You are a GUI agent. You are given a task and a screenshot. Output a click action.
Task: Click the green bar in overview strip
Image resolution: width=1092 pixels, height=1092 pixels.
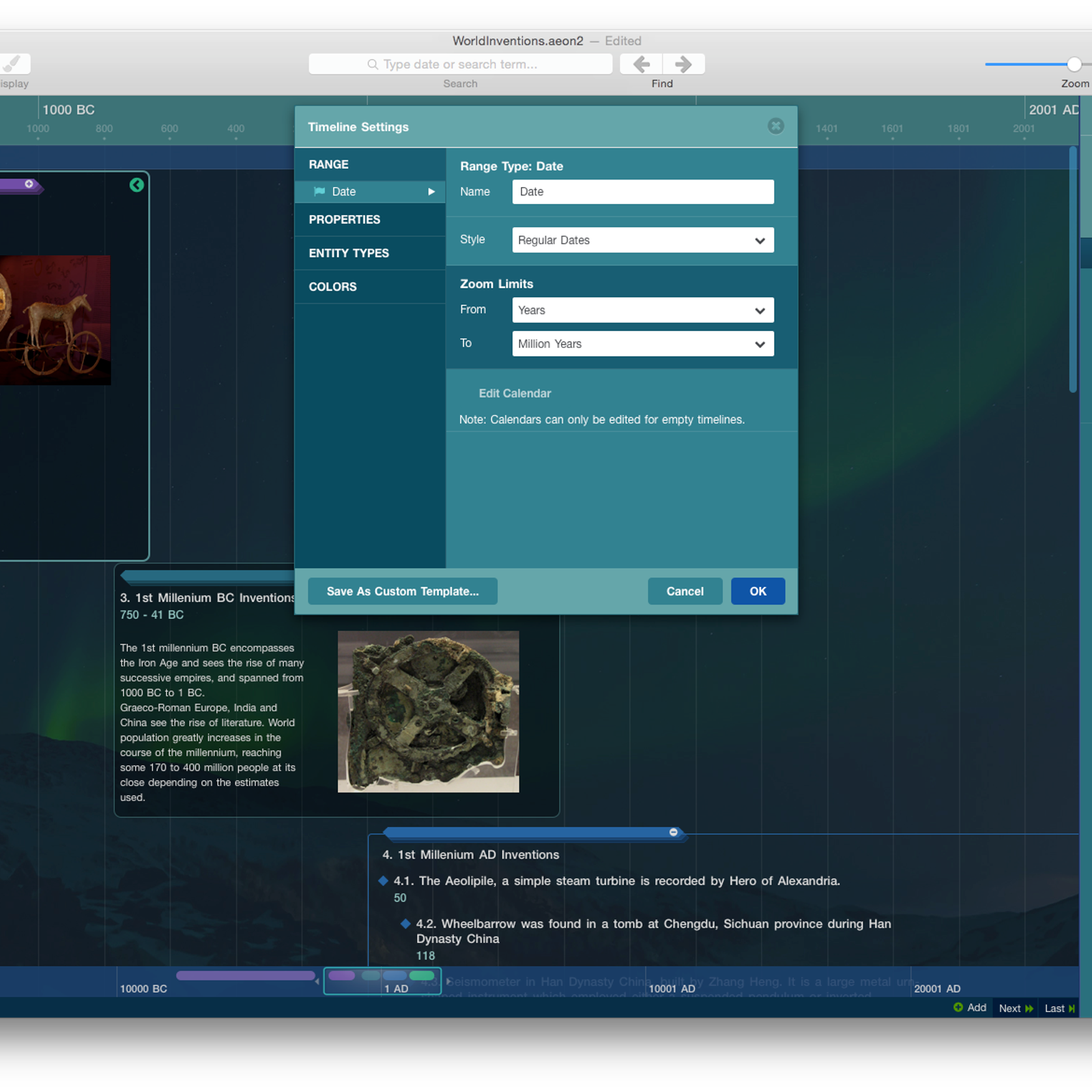(422, 975)
